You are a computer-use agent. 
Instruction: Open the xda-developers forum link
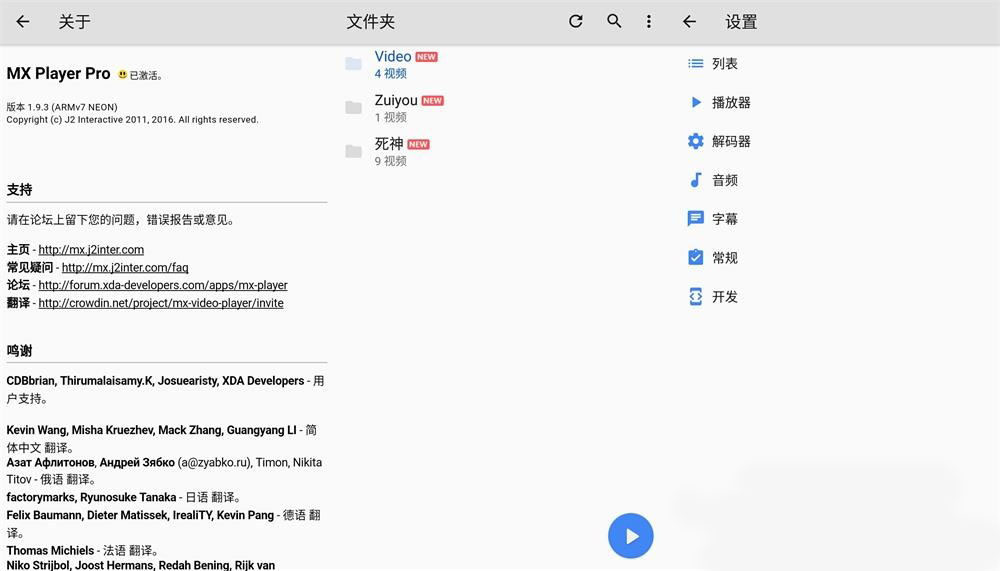[x=163, y=285]
